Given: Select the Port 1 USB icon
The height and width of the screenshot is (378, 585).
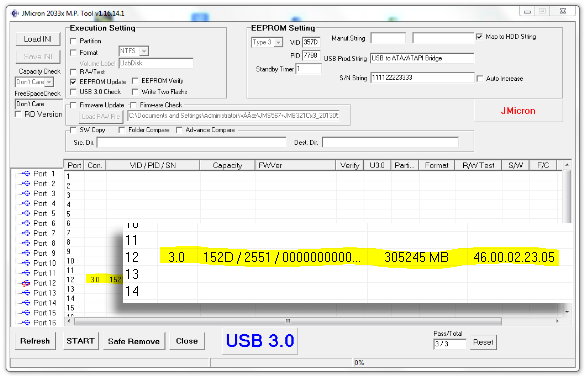Looking at the screenshot, I should [x=25, y=174].
